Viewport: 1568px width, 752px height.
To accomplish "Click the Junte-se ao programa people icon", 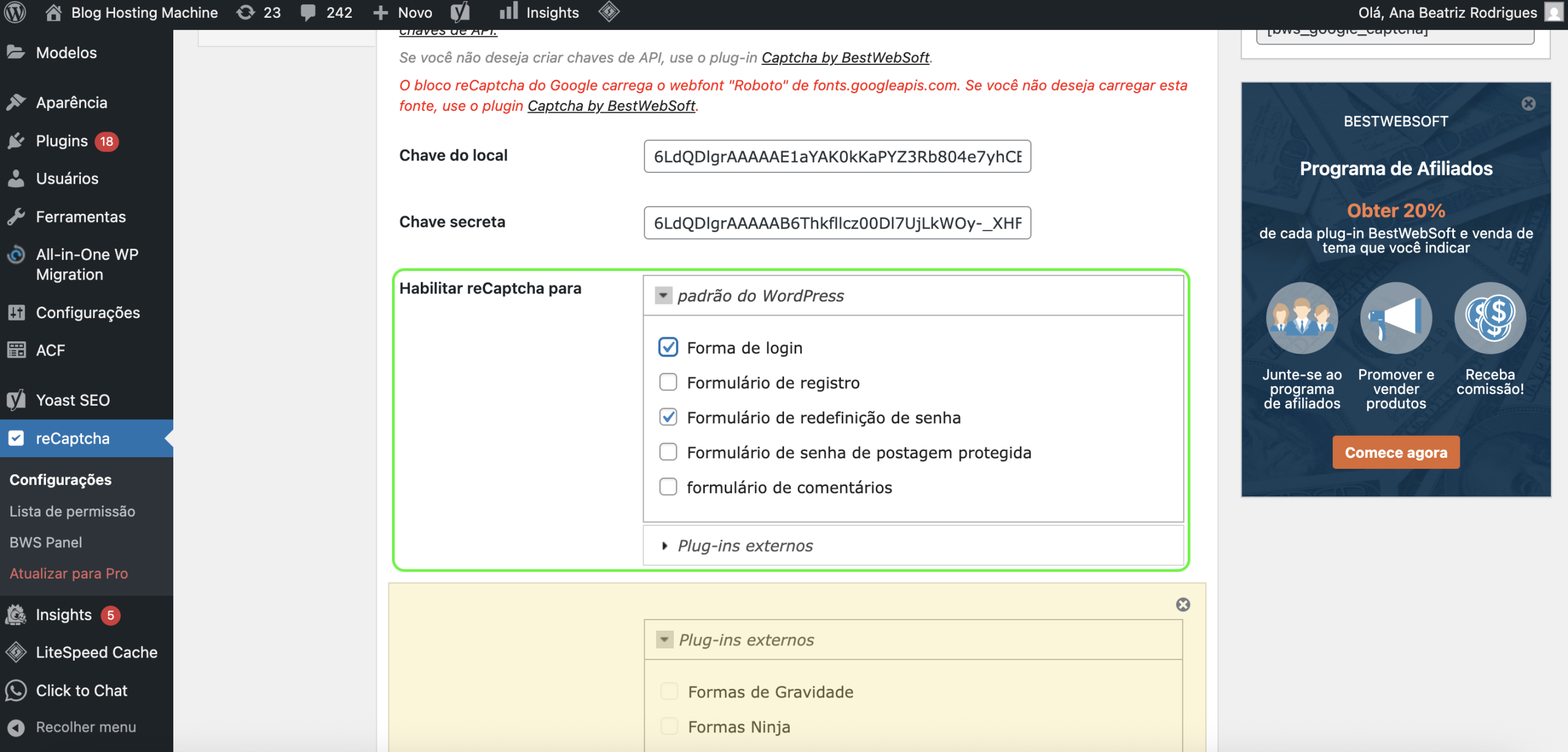I will coord(1302,318).
